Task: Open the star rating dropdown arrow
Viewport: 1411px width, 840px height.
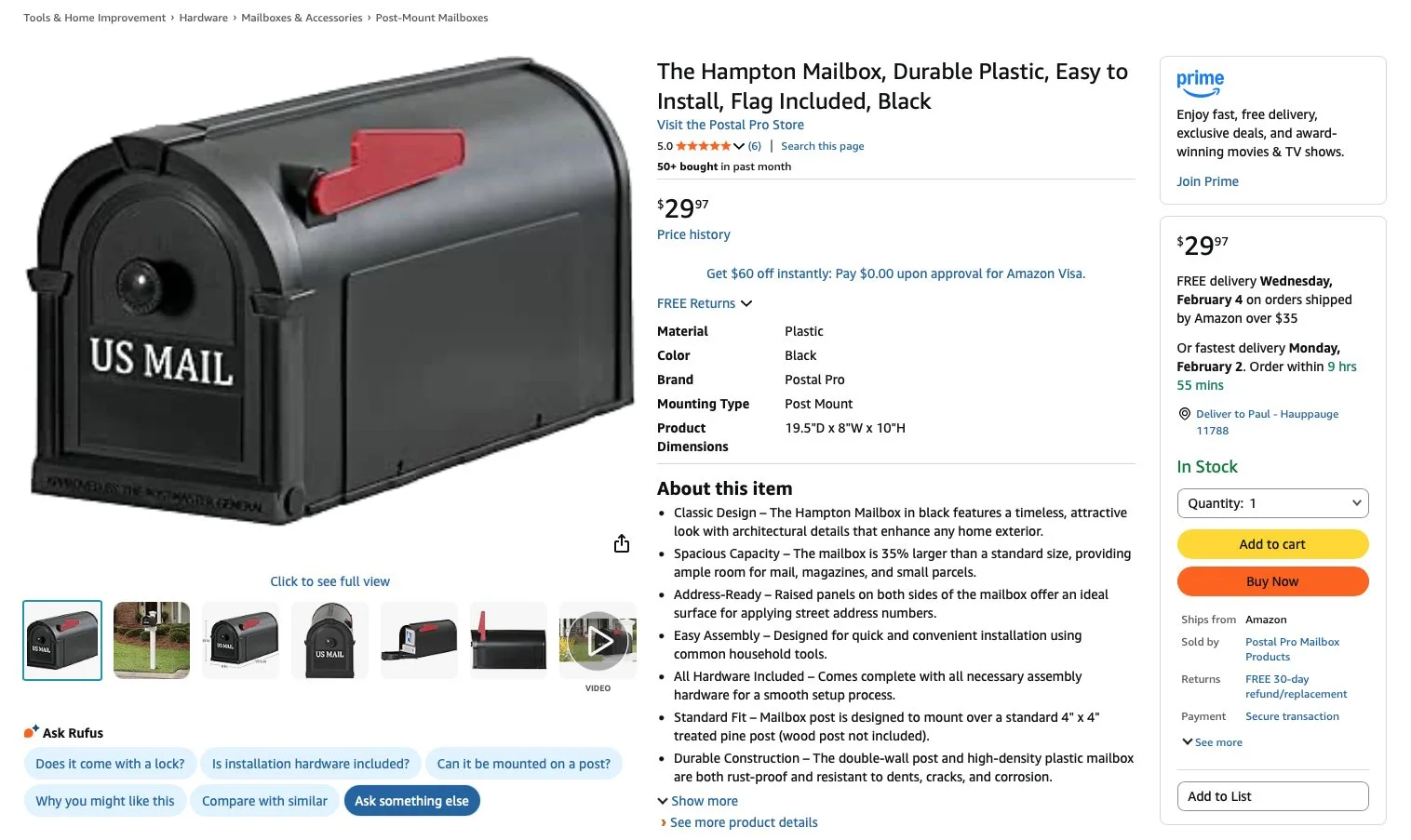Action: tap(739, 146)
